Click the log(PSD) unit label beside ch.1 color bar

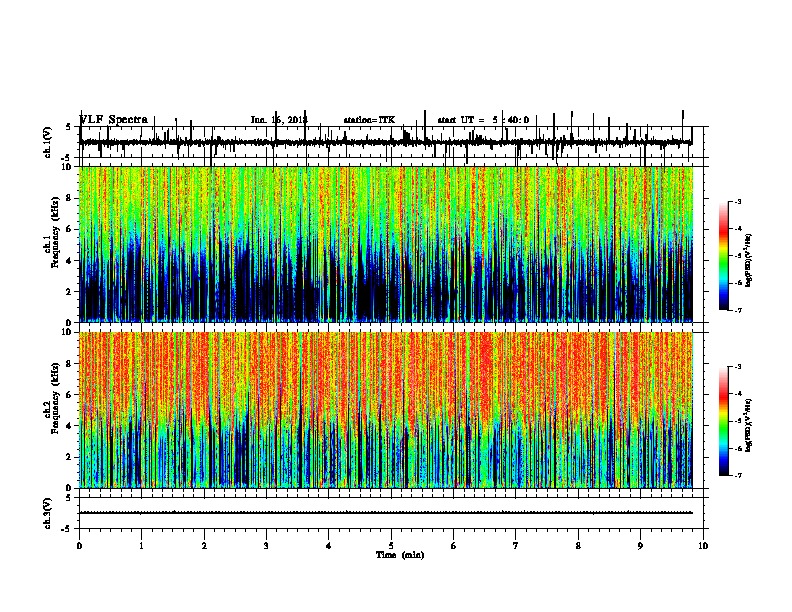coord(749,261)
